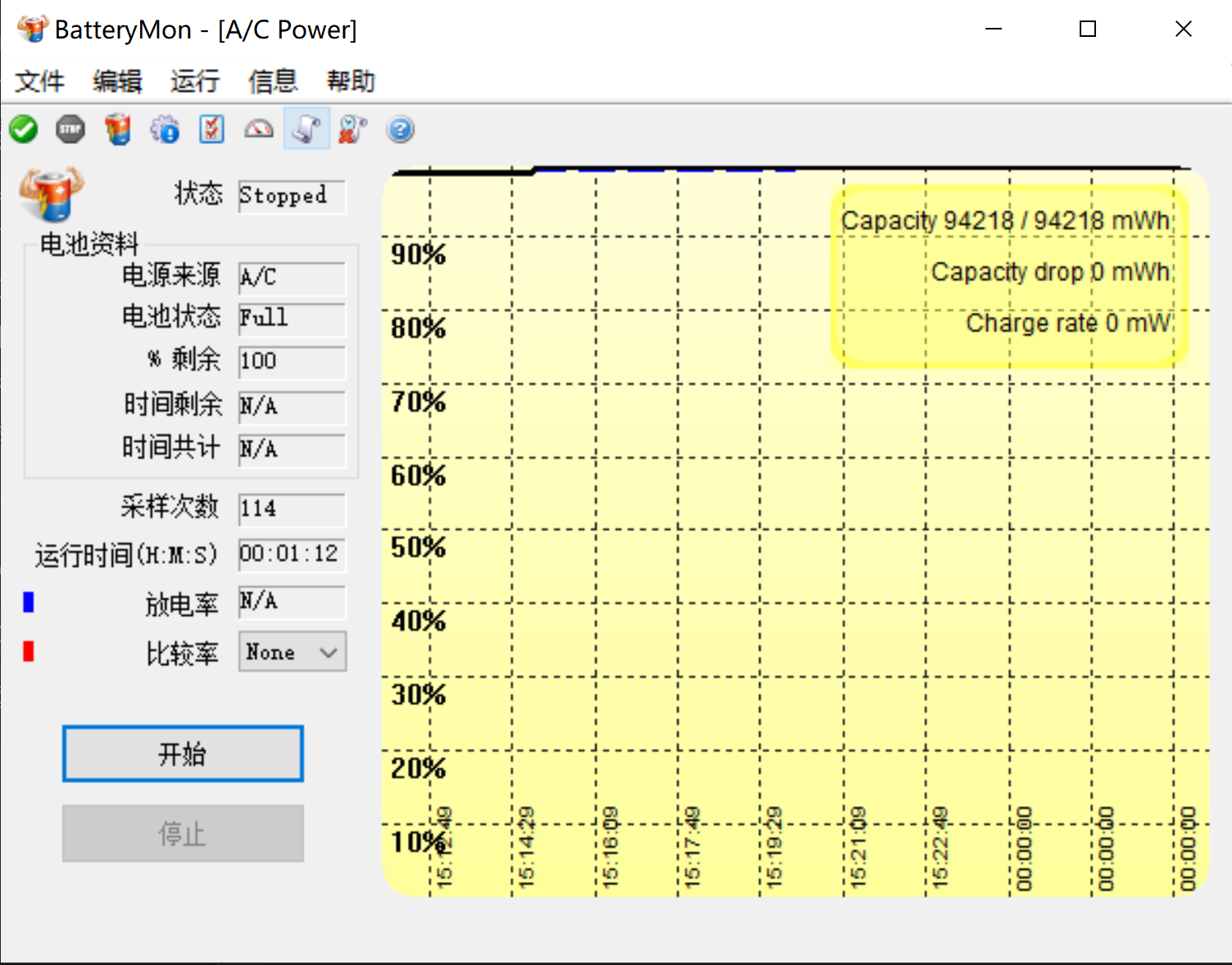Click the blue question mark help icon

(x=401, y=129)
